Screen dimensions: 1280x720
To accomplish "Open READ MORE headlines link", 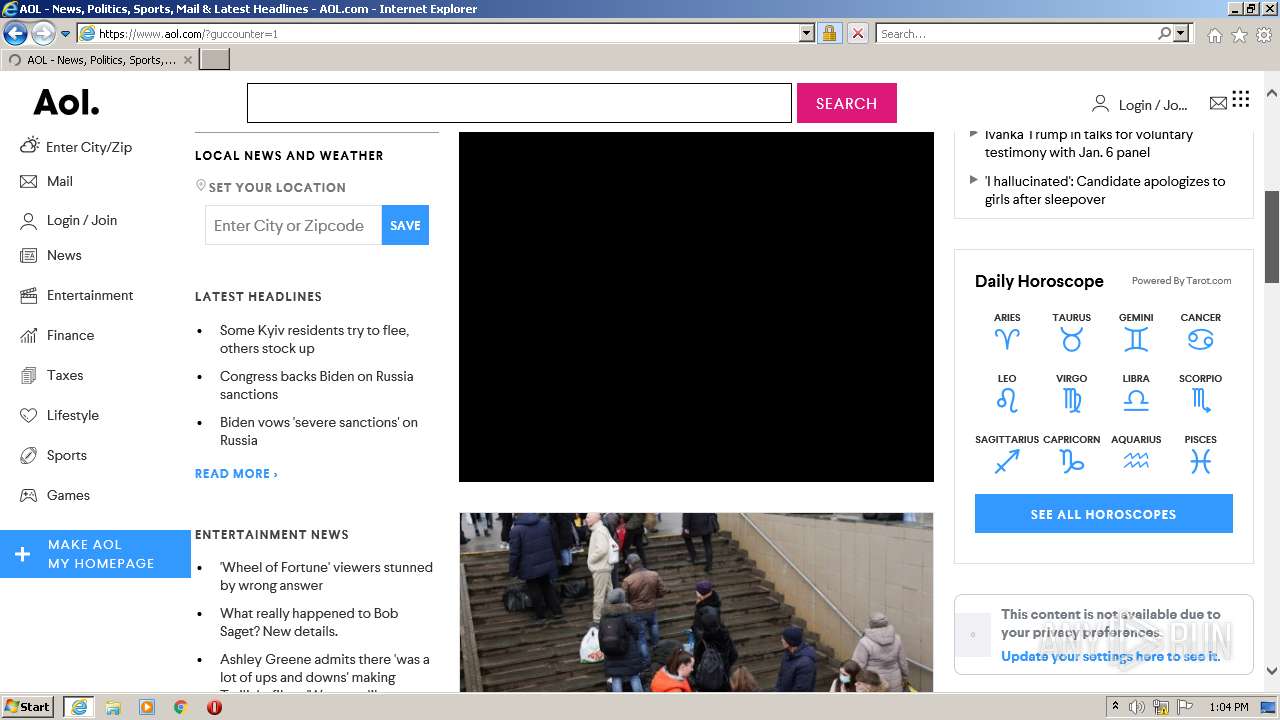I will tap(236, 473).
